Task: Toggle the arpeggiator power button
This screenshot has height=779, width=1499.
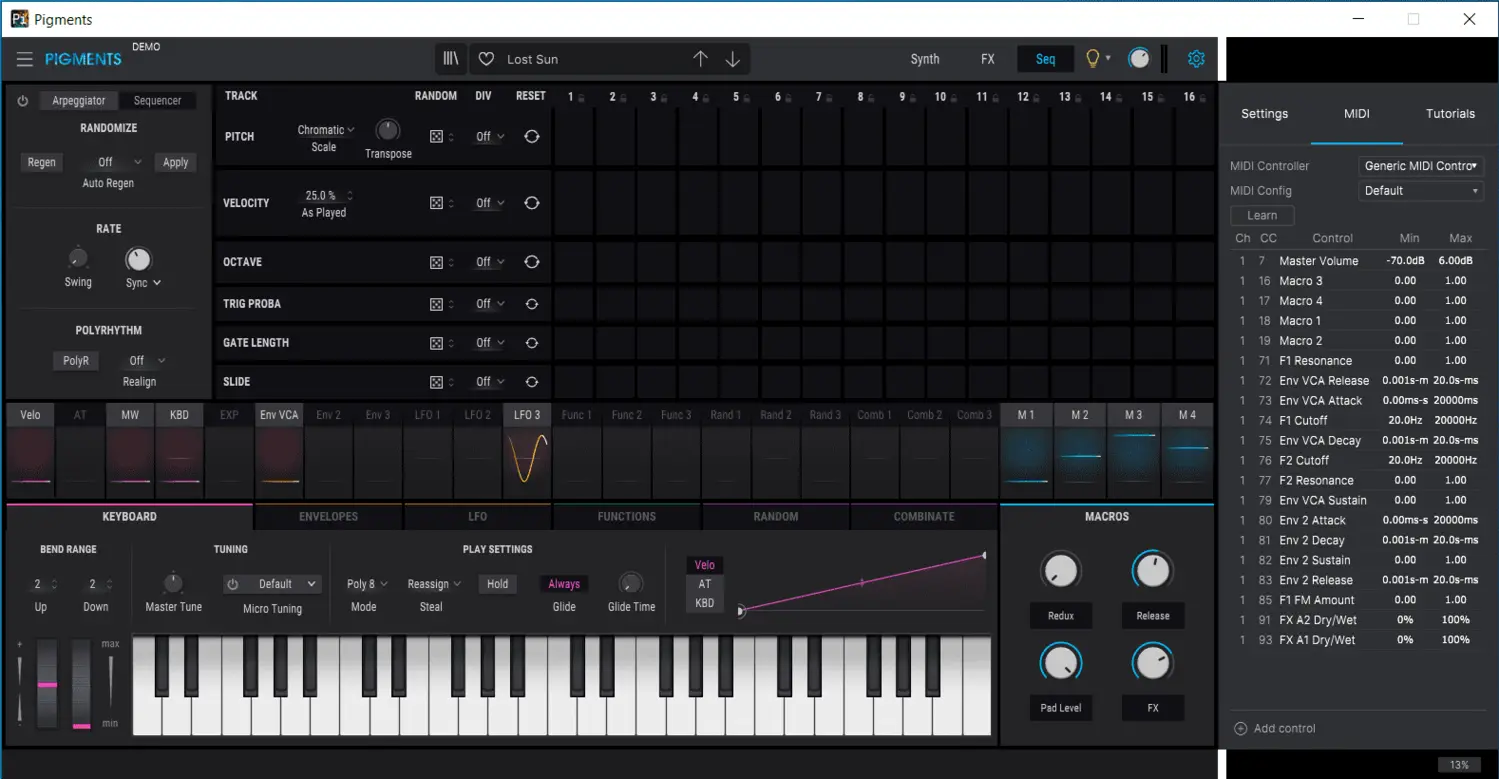Action: [x=23, y=101]
